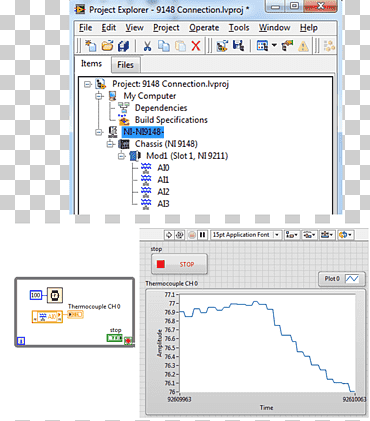Viewport: 370px width, 421px height.
Task: Open the Edit menu
Action: [109, 28]
